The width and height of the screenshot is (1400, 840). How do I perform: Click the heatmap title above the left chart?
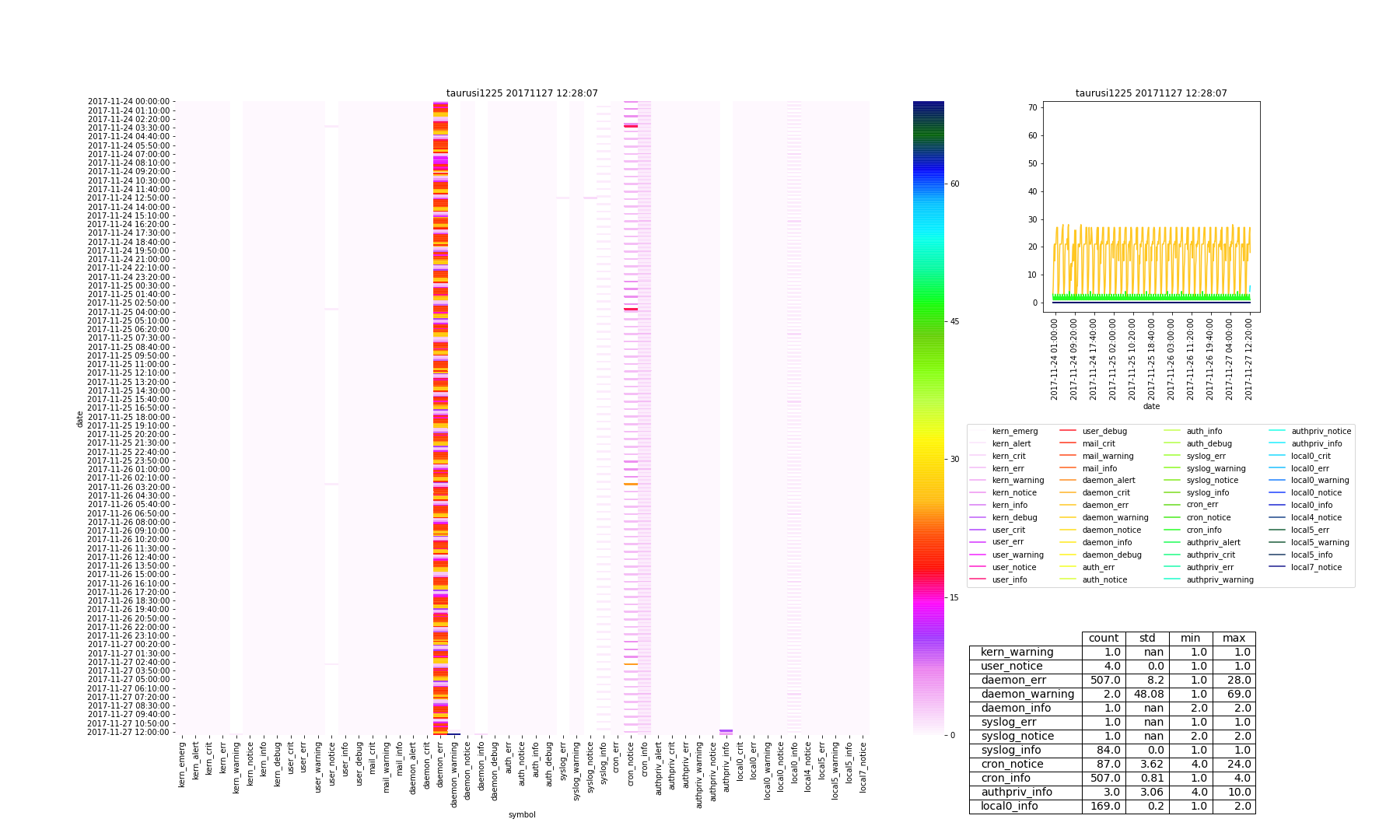tap(522, 93)
